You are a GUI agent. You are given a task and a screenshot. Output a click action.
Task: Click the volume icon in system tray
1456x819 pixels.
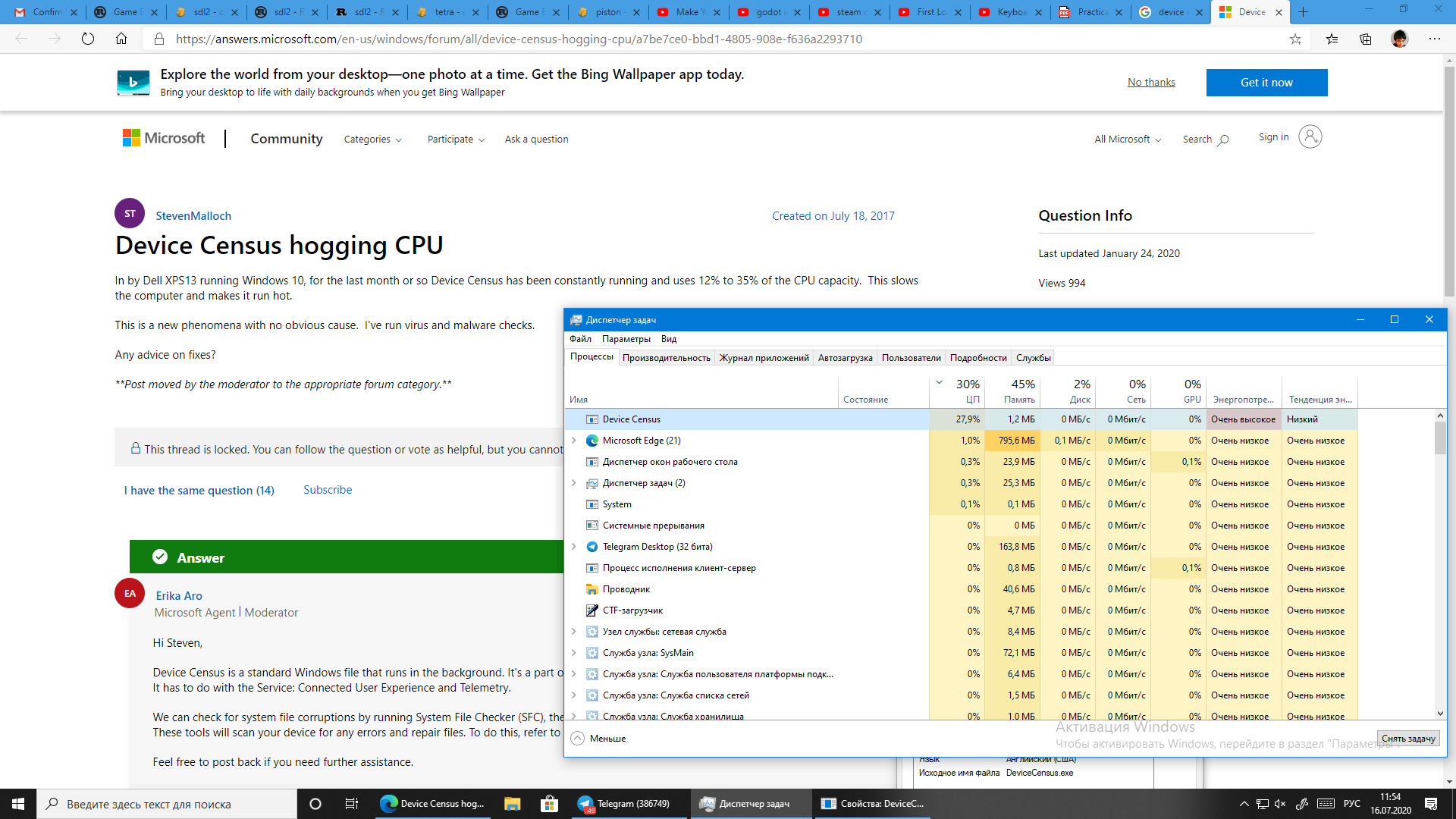tap(1281, 804)
